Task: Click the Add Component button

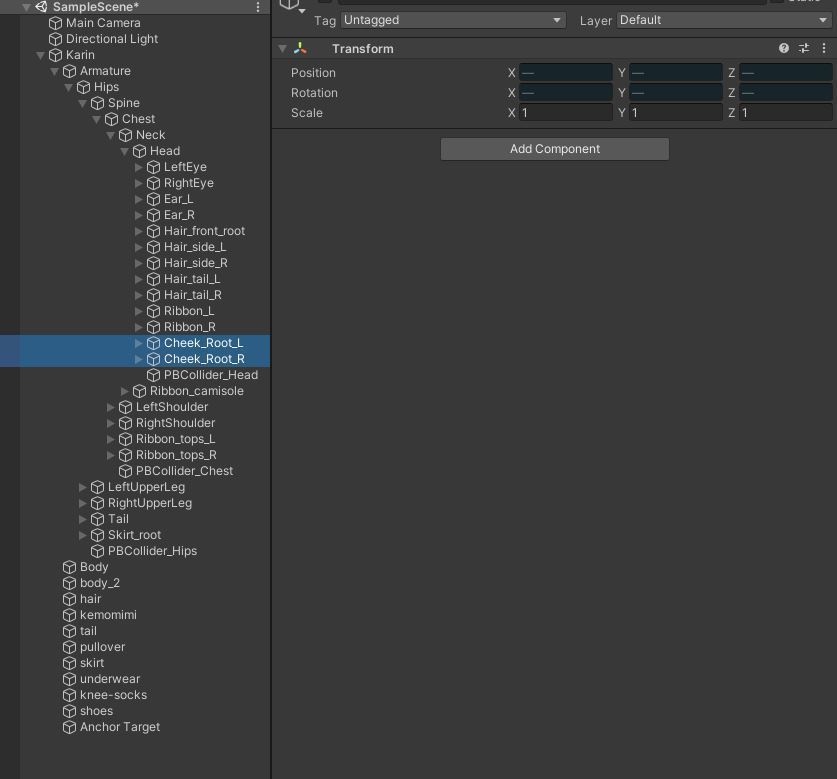Action: [555, 149]
